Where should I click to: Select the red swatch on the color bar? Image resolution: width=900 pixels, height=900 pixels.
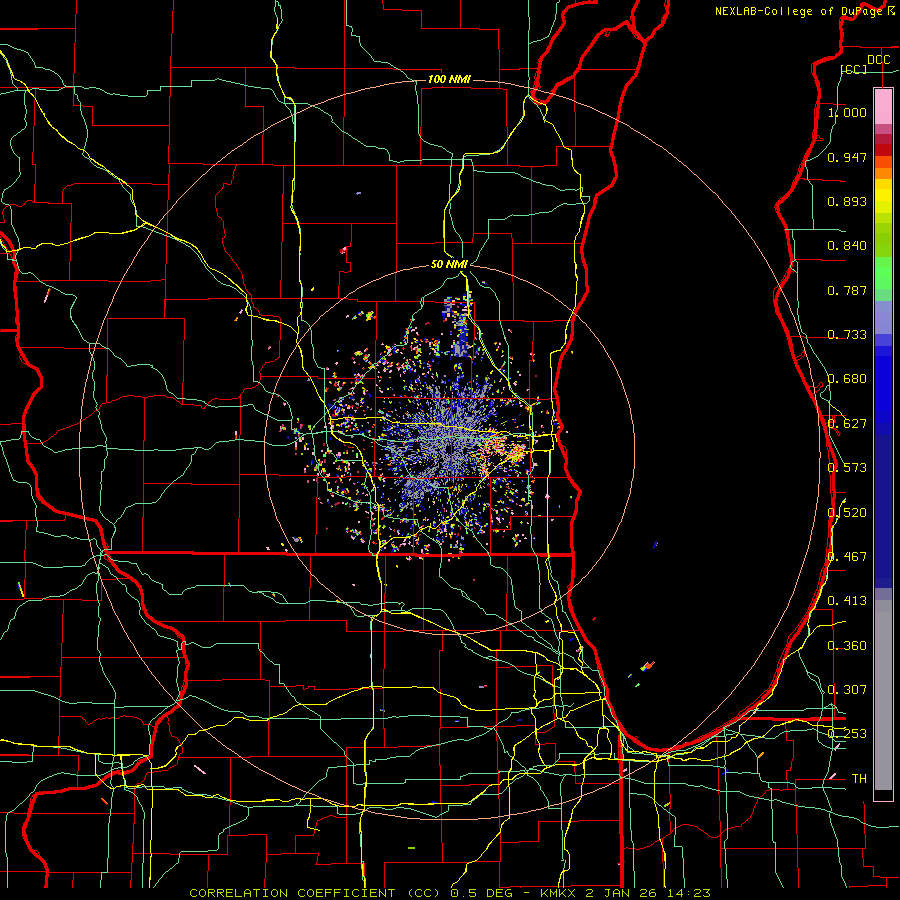click(883, 150)
